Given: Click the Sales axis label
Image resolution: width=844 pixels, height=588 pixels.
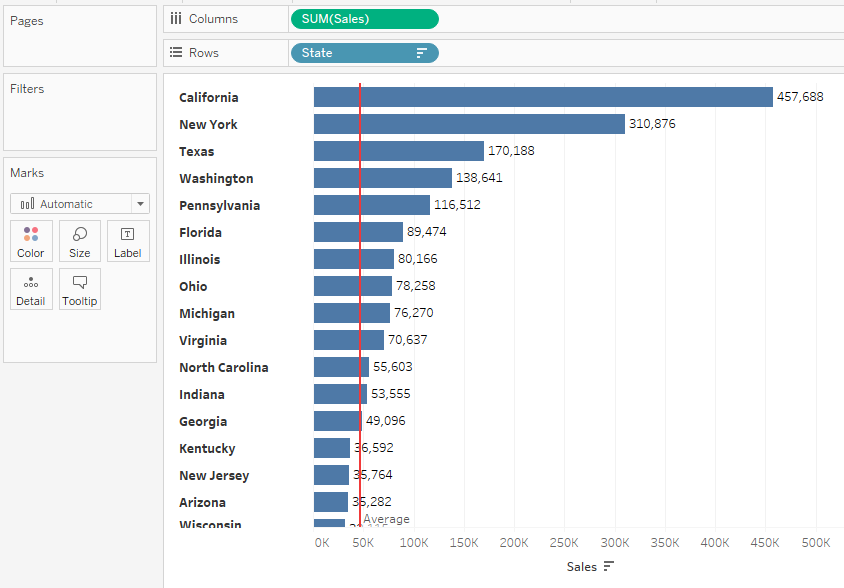Looking at the screenshot, I should (581, 566).
